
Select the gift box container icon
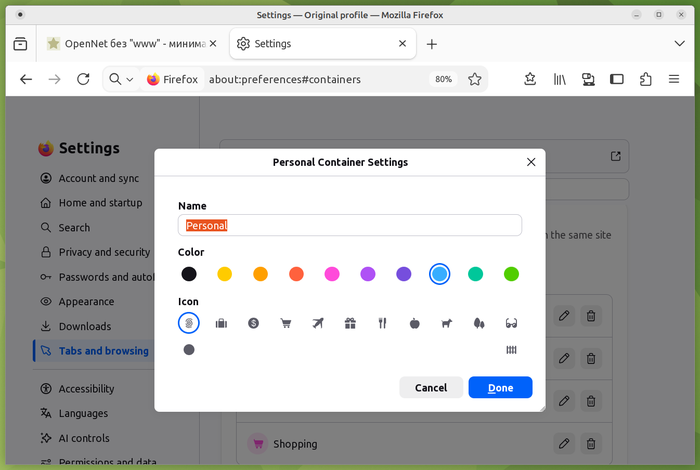[350, 323]
